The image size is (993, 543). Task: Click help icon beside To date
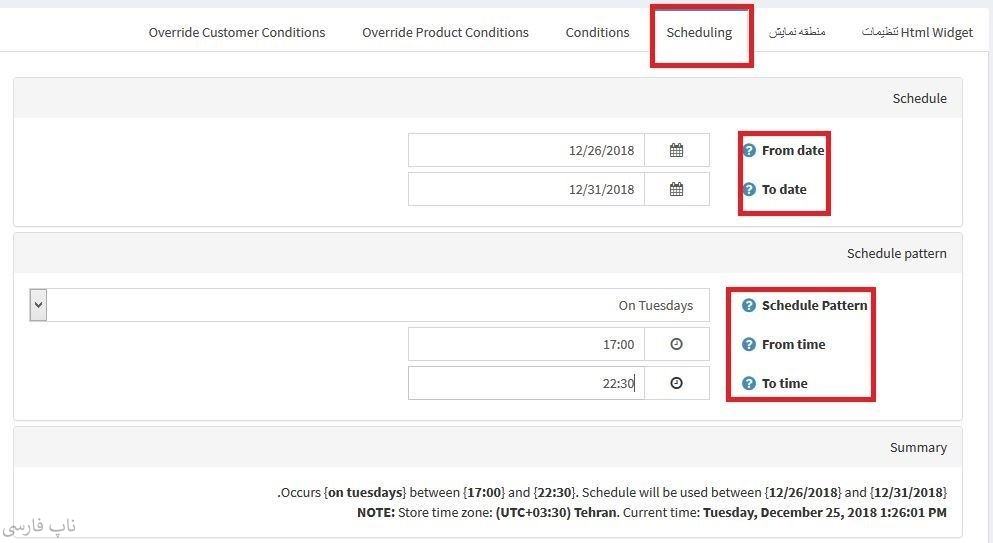[x=749, y=189]
